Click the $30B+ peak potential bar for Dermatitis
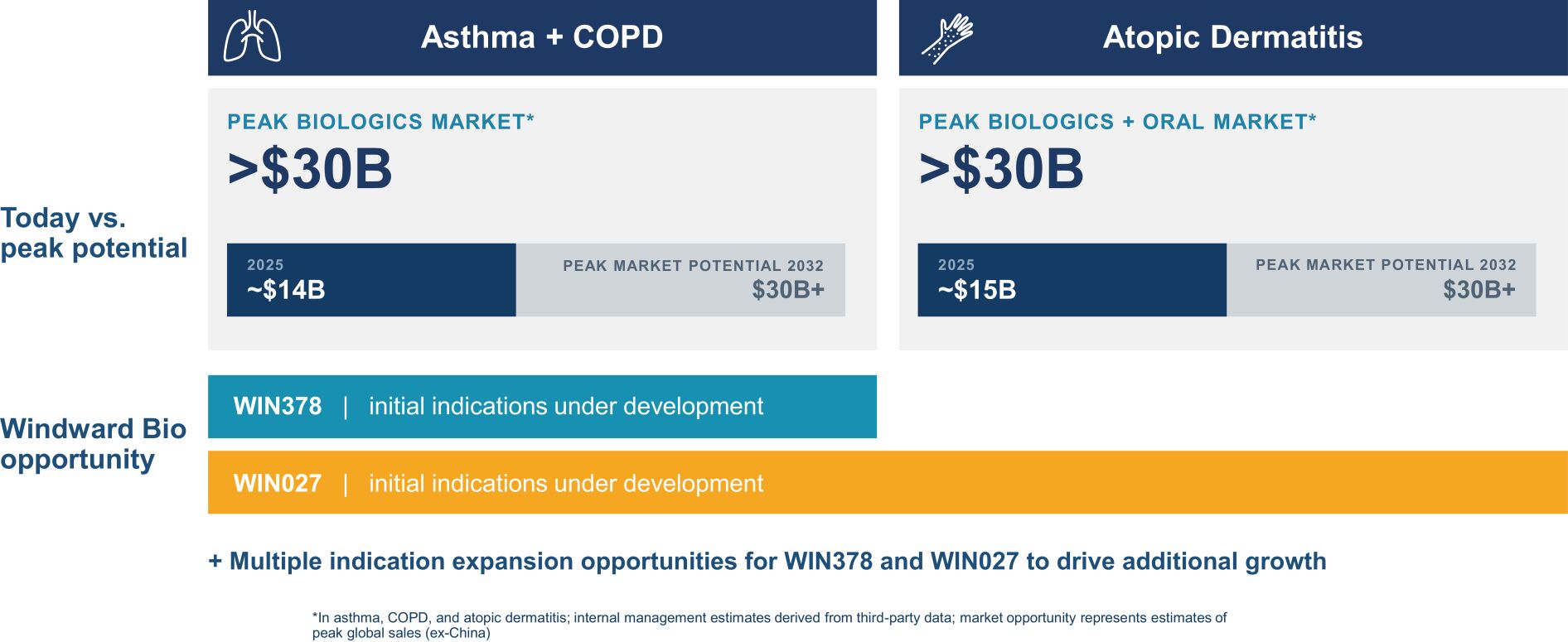This screenshot has width=1568, height=642. click(x=1382, y=280)
